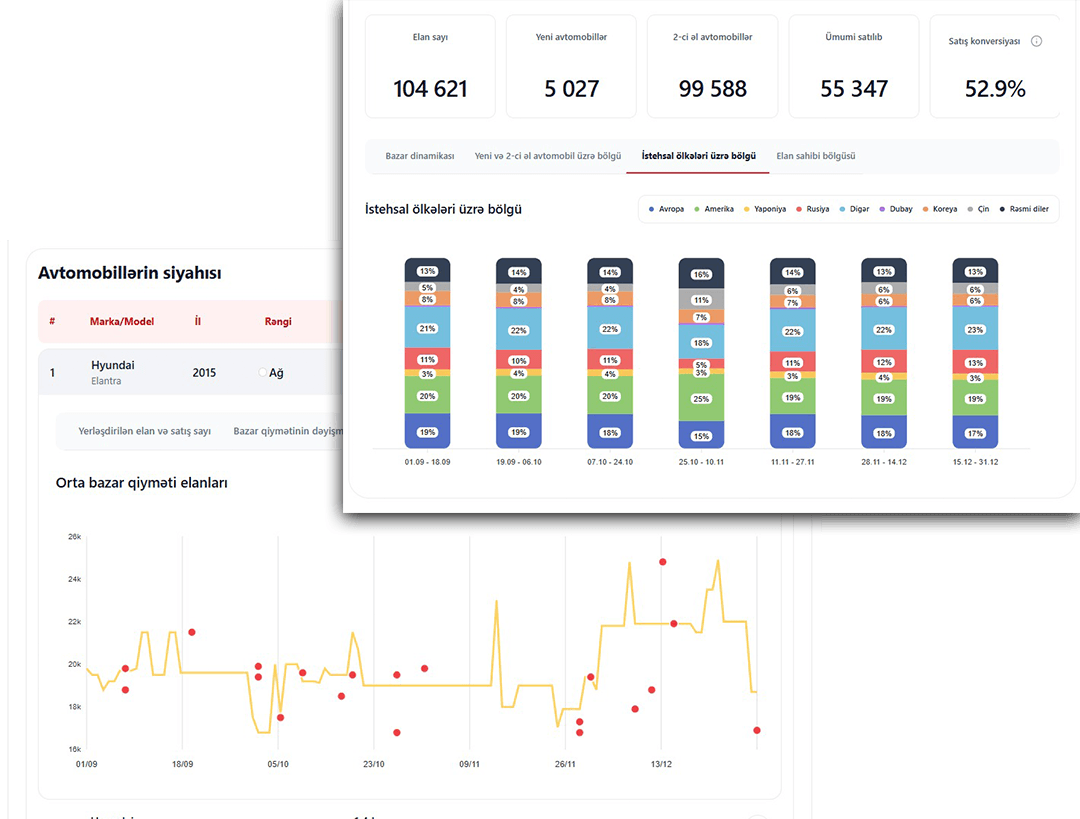
Task: Click the 09/11 x-axis date label
Action: (x=470, y=764)
